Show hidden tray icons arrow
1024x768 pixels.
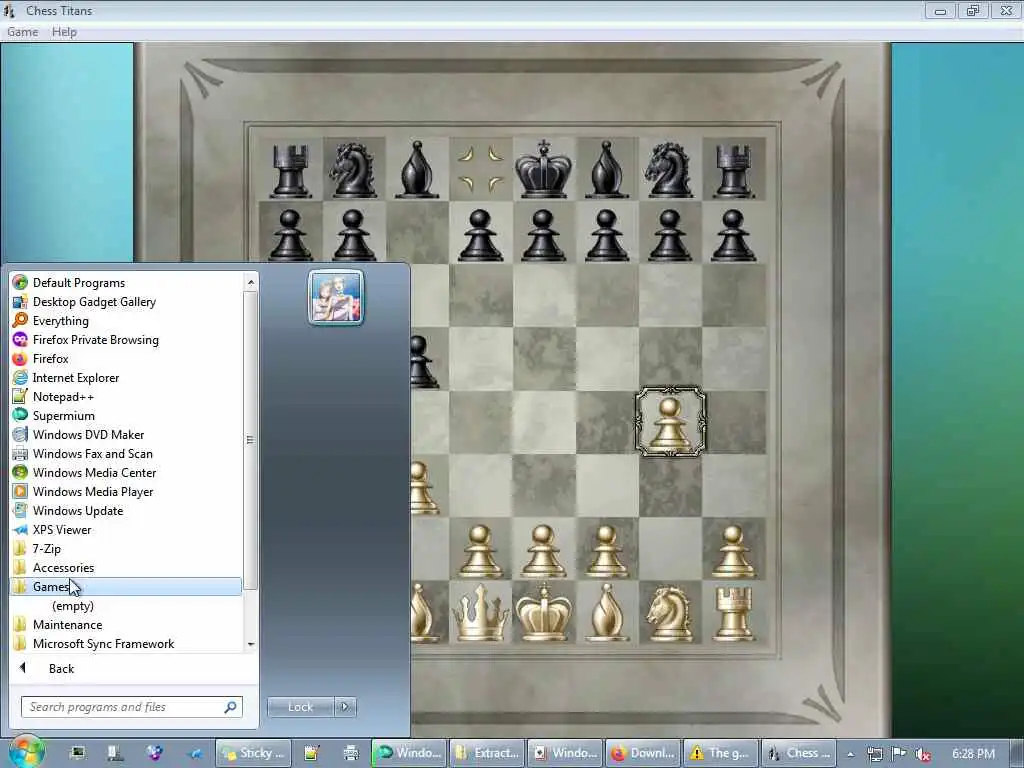(850, 754)
